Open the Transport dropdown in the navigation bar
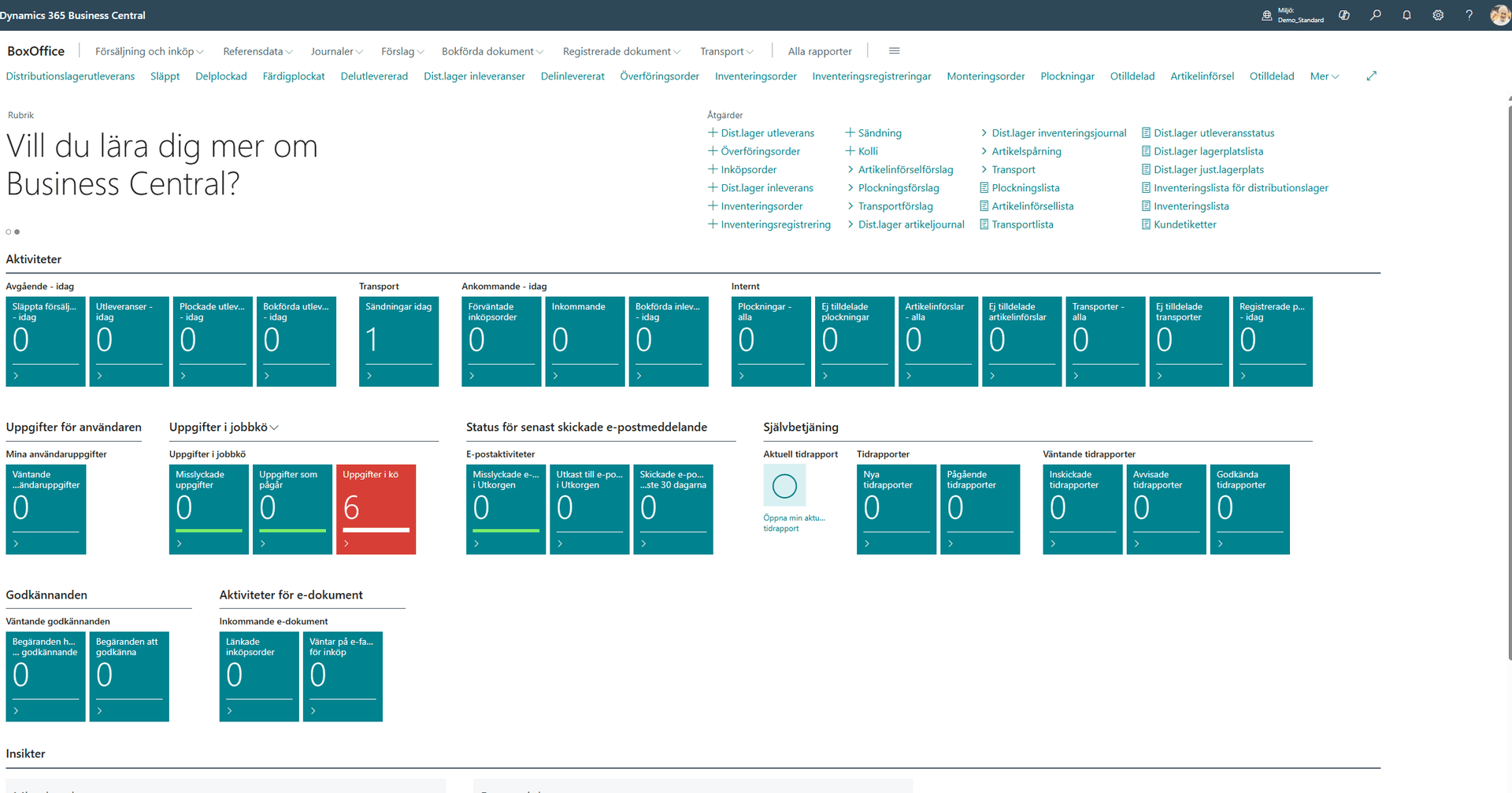Image resolution: width=1512 pixels, height=793 pixels. [727, 51]
